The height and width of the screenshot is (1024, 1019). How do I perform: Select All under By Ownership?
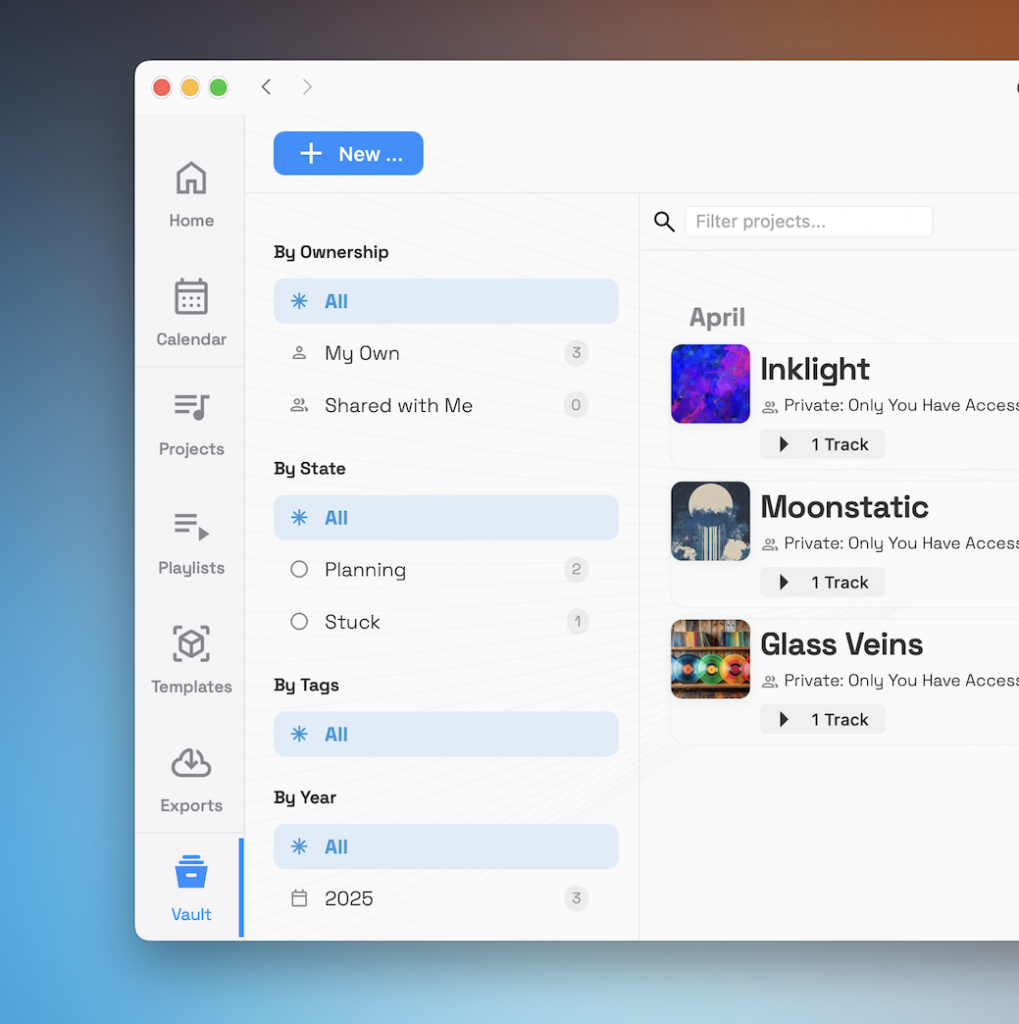pyautogui.click(x=445, y=301)
